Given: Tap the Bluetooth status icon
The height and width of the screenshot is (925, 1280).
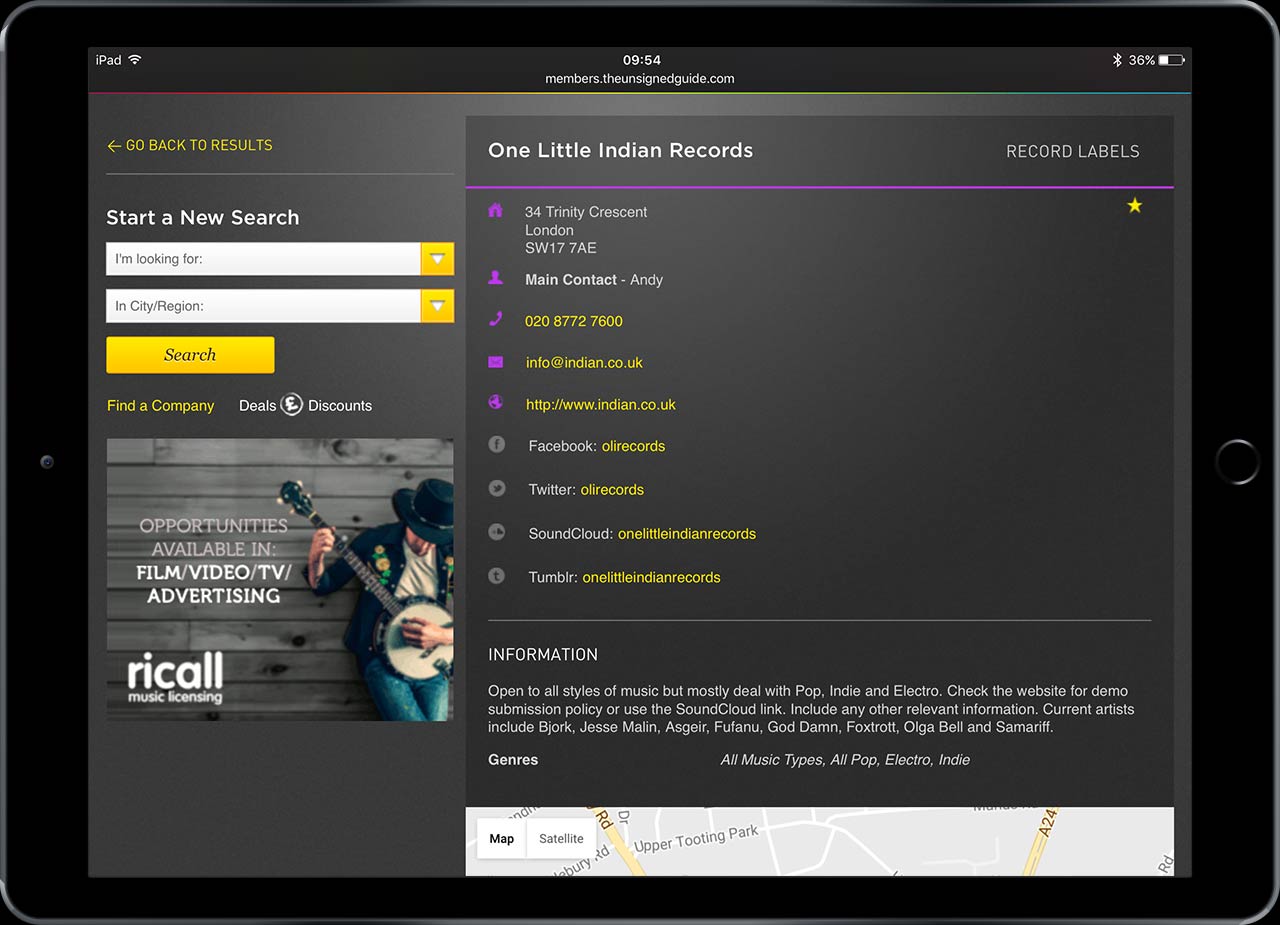Looking at the screenshot, I should pyautogui.click(x=1117, y=60).
